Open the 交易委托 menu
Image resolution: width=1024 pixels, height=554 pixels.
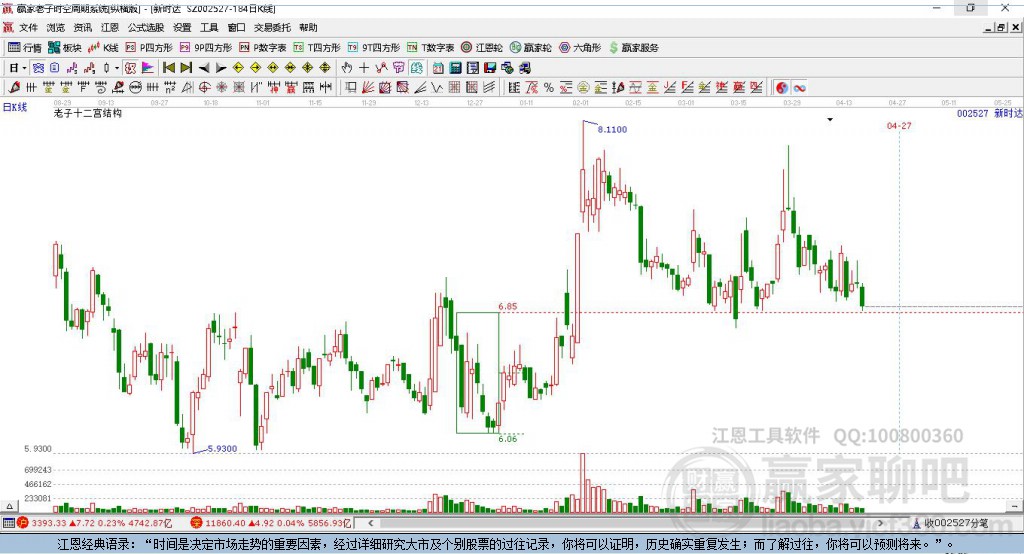tap(272, 27)
